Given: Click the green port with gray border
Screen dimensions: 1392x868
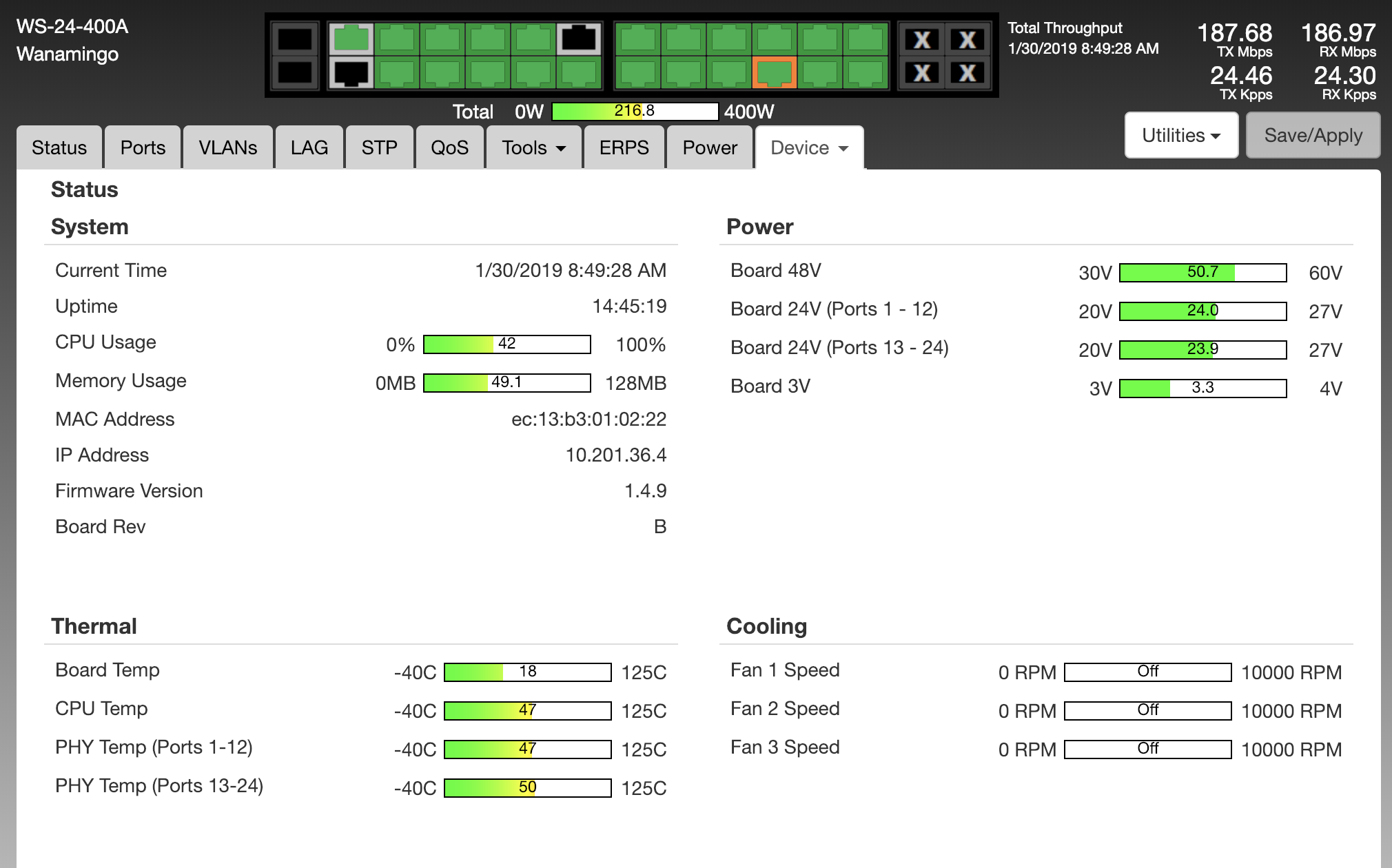Looking at the screenshot, I should click(x=351, y=39).
